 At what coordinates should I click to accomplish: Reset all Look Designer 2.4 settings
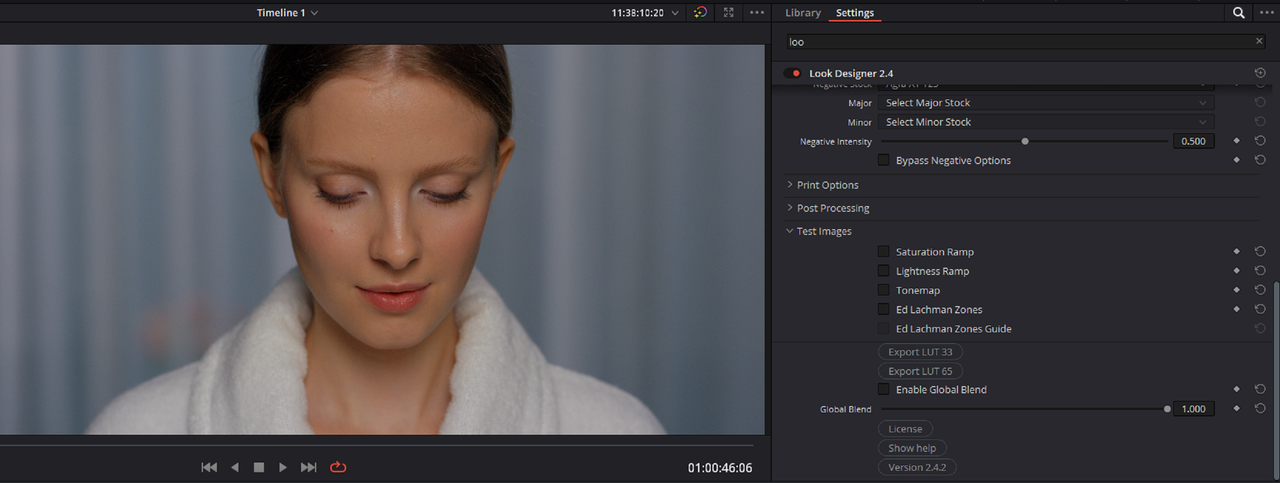(x=1260, y=73)
